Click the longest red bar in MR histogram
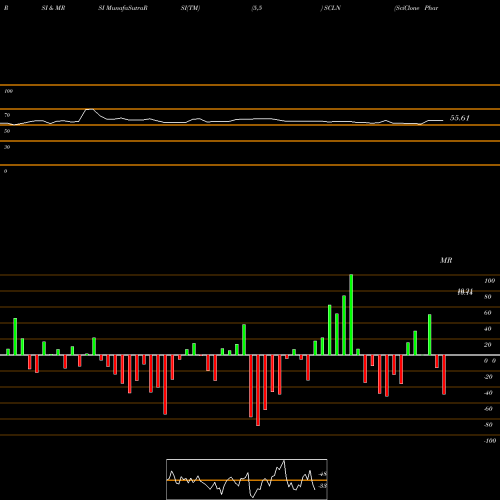The image size is (500, 500). (x=258, y=390)
